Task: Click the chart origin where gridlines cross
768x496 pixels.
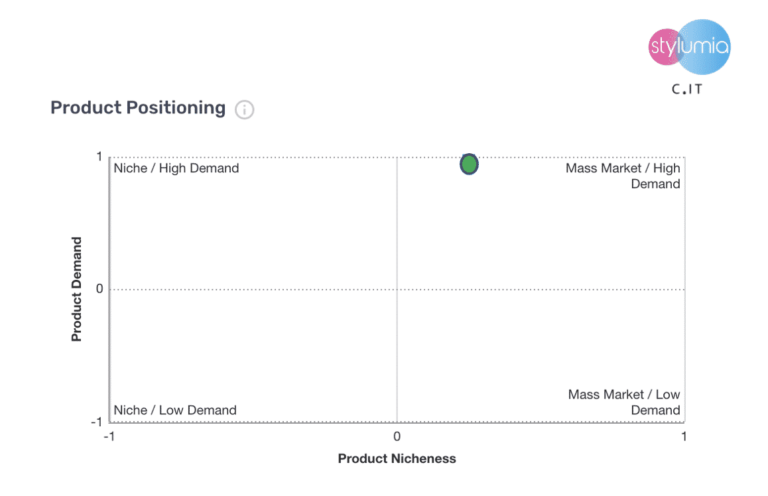Action: (x=397, y=289)
